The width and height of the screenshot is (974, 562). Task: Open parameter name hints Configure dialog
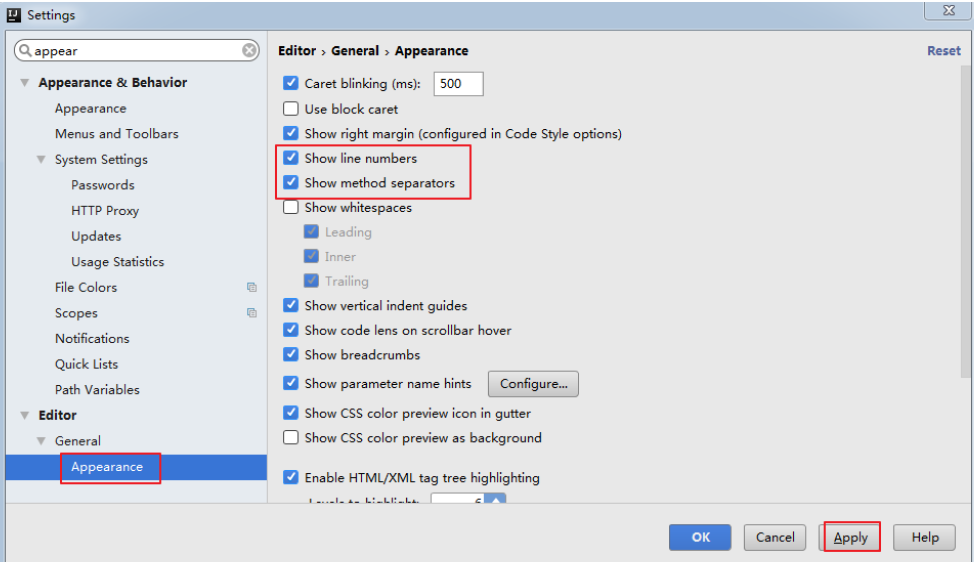pos(533,384)
